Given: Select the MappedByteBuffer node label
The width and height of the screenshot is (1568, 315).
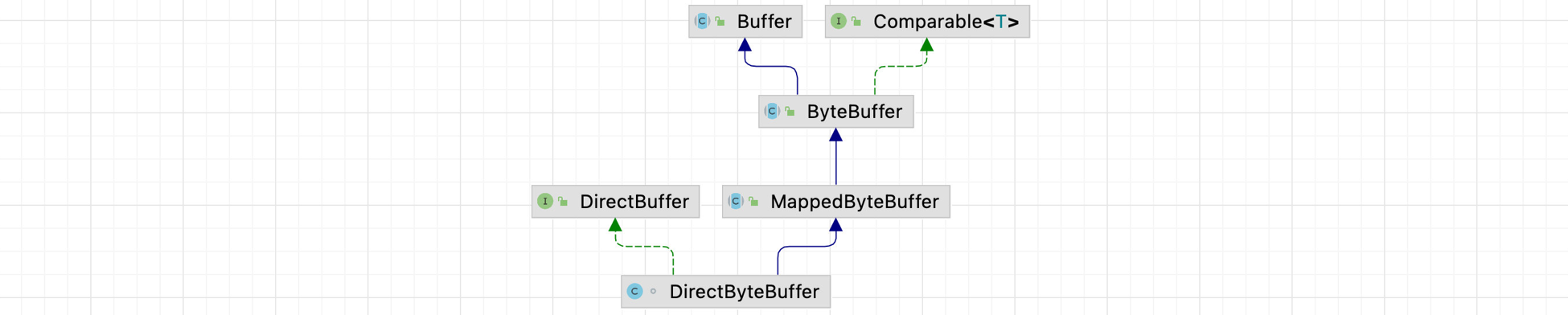Looking at the screenshot, I should pos(855,202).
